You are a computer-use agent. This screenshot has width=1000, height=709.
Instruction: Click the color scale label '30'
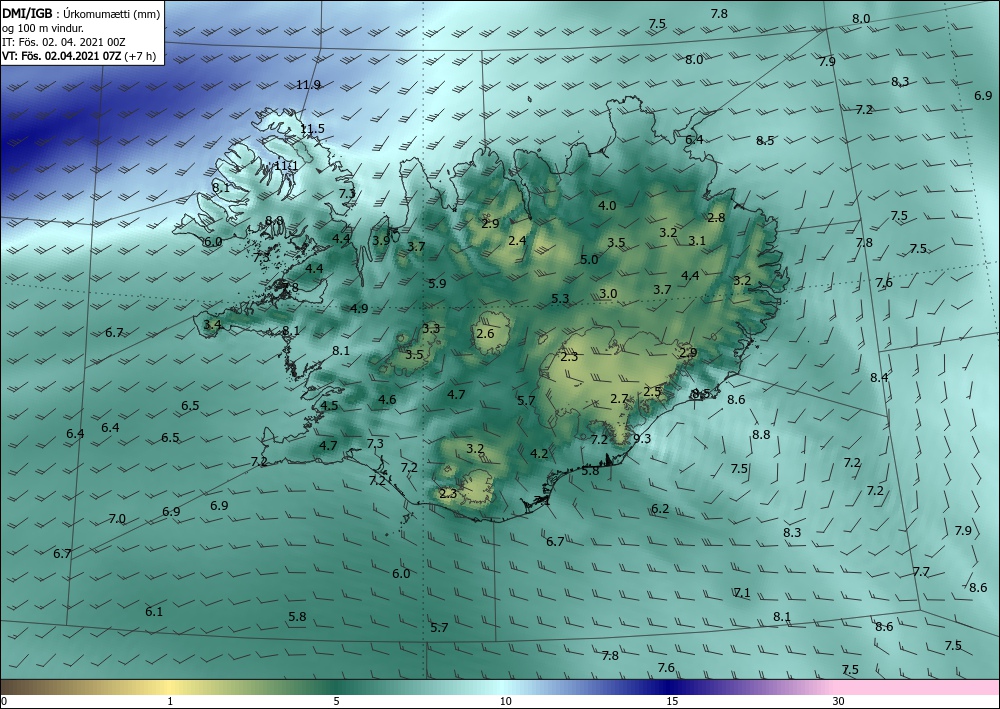click(838, 702)
